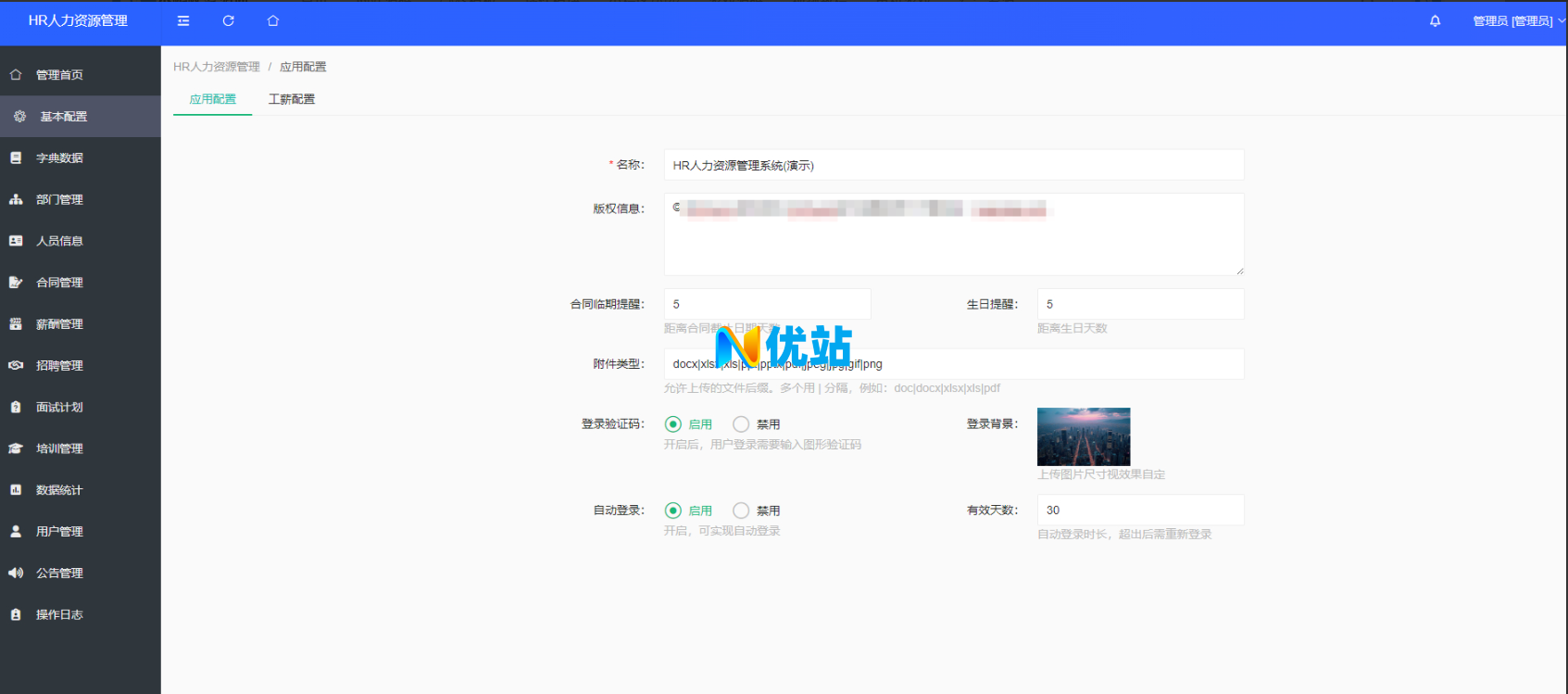Open 公告管理 sidebar item
The image size is (1568, 694).
pyautogui.click(x=59, y=573)
